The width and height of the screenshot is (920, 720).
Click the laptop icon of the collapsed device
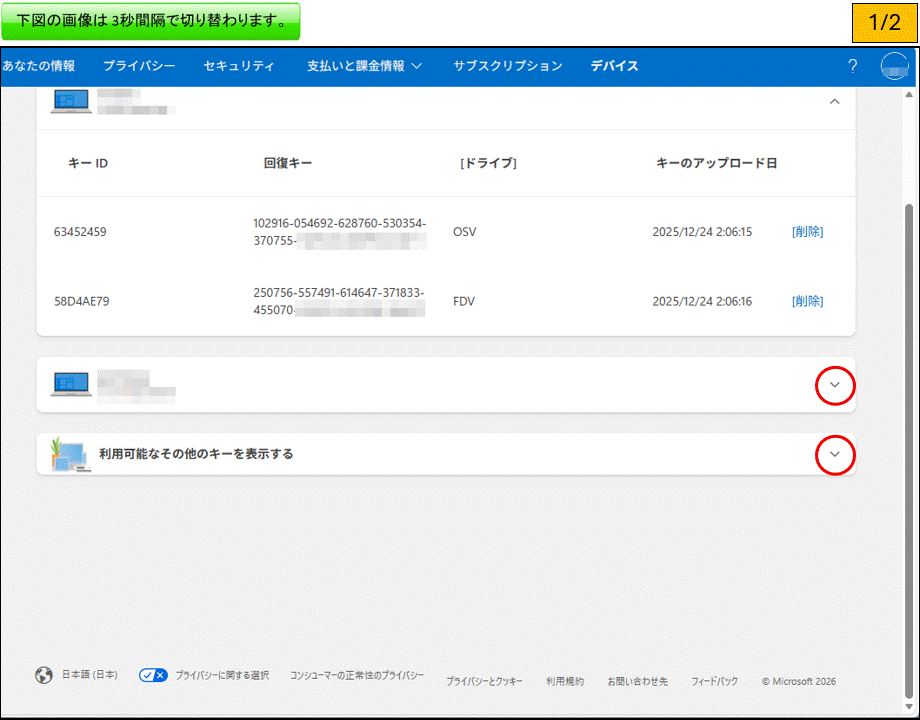pyautogui.click(x=70, y=386)
